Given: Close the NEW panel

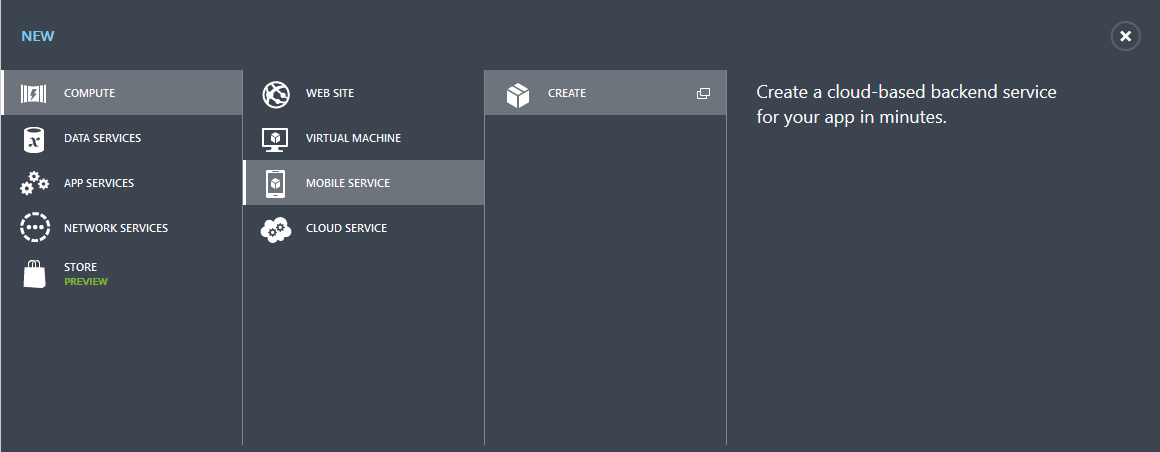Looking at the screenshot, I should (1125, 36).
